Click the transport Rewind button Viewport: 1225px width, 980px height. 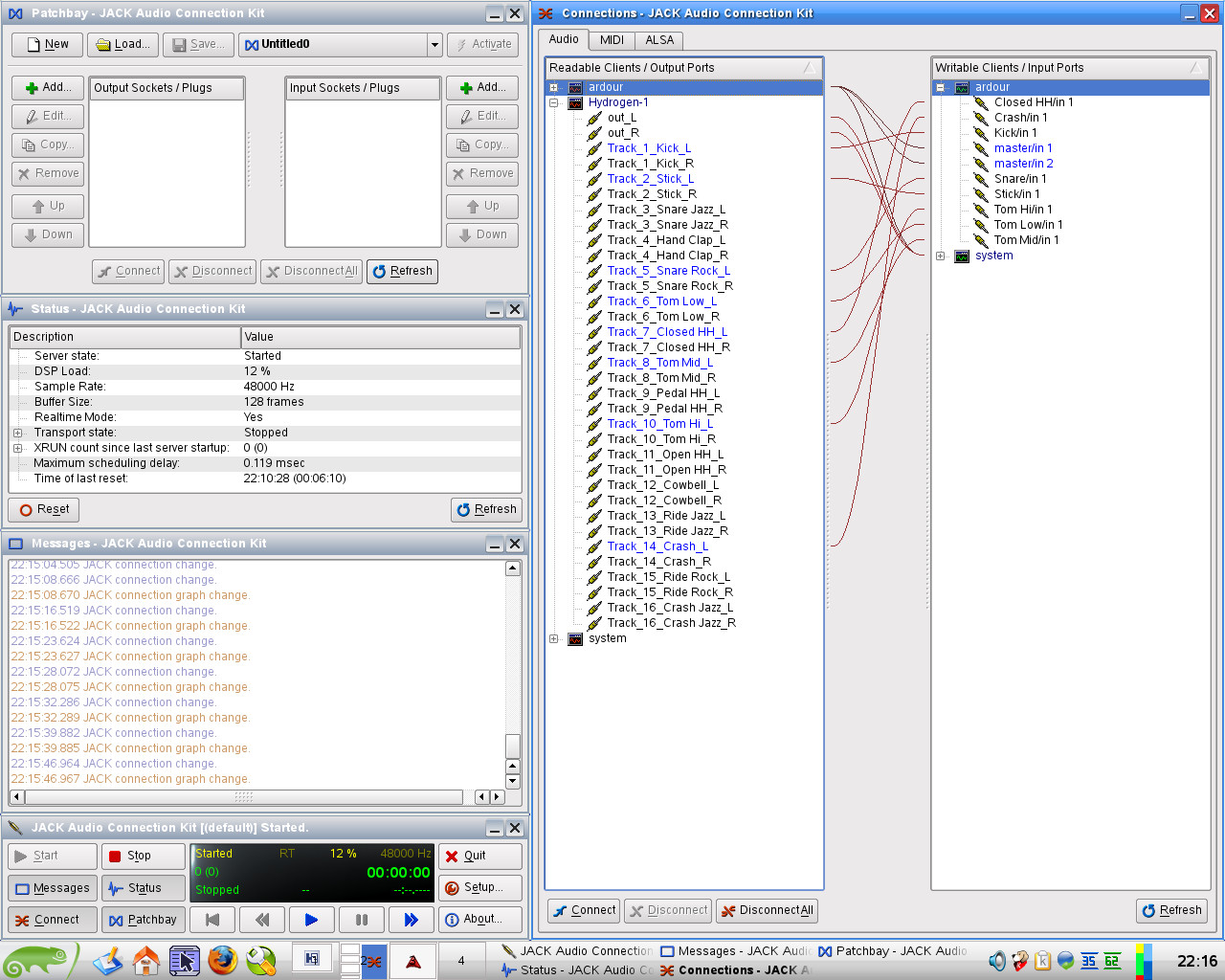pos(262,920)
